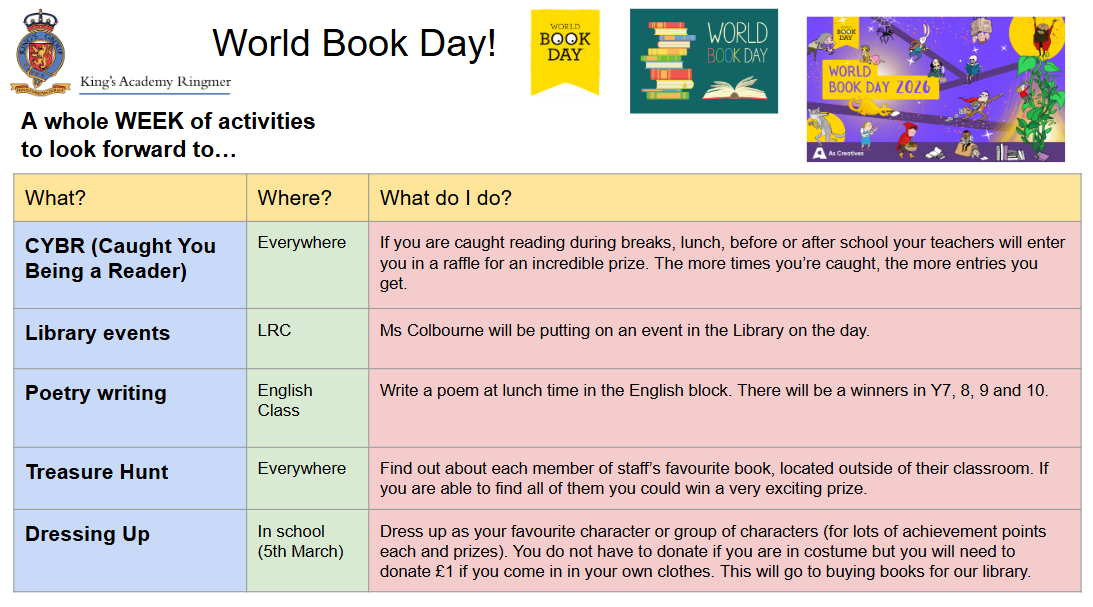Select the "What do I do?" header cell

pos(446,198)
